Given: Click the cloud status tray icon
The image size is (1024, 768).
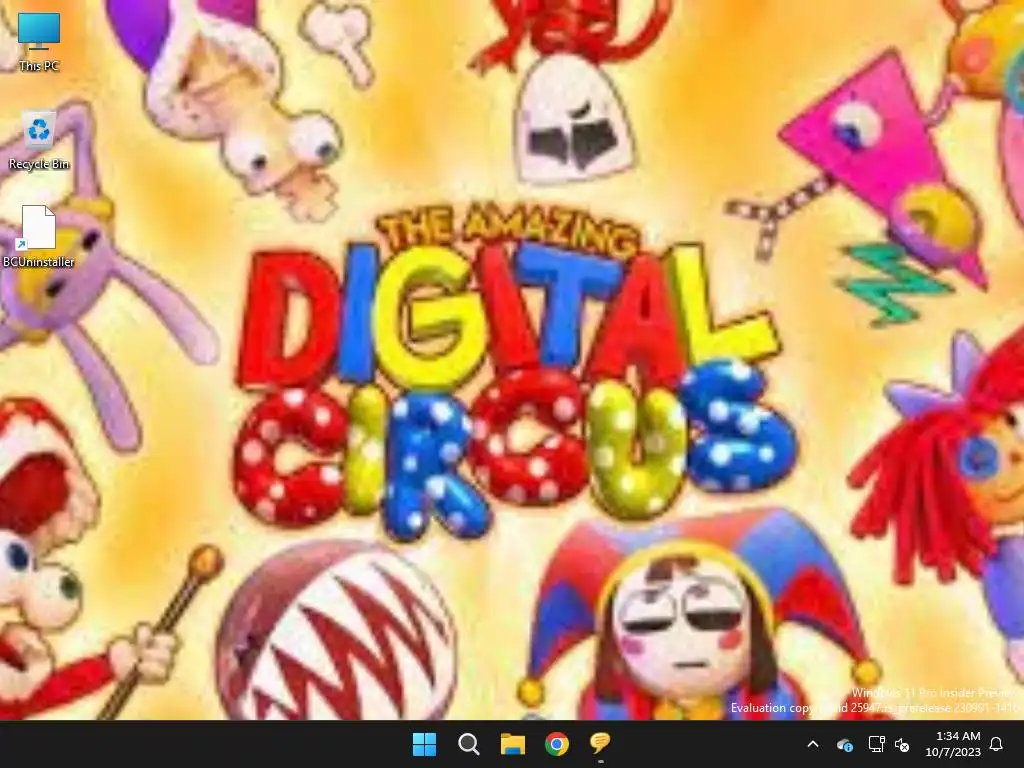Looking at the screenshot, I should [844, 744].
